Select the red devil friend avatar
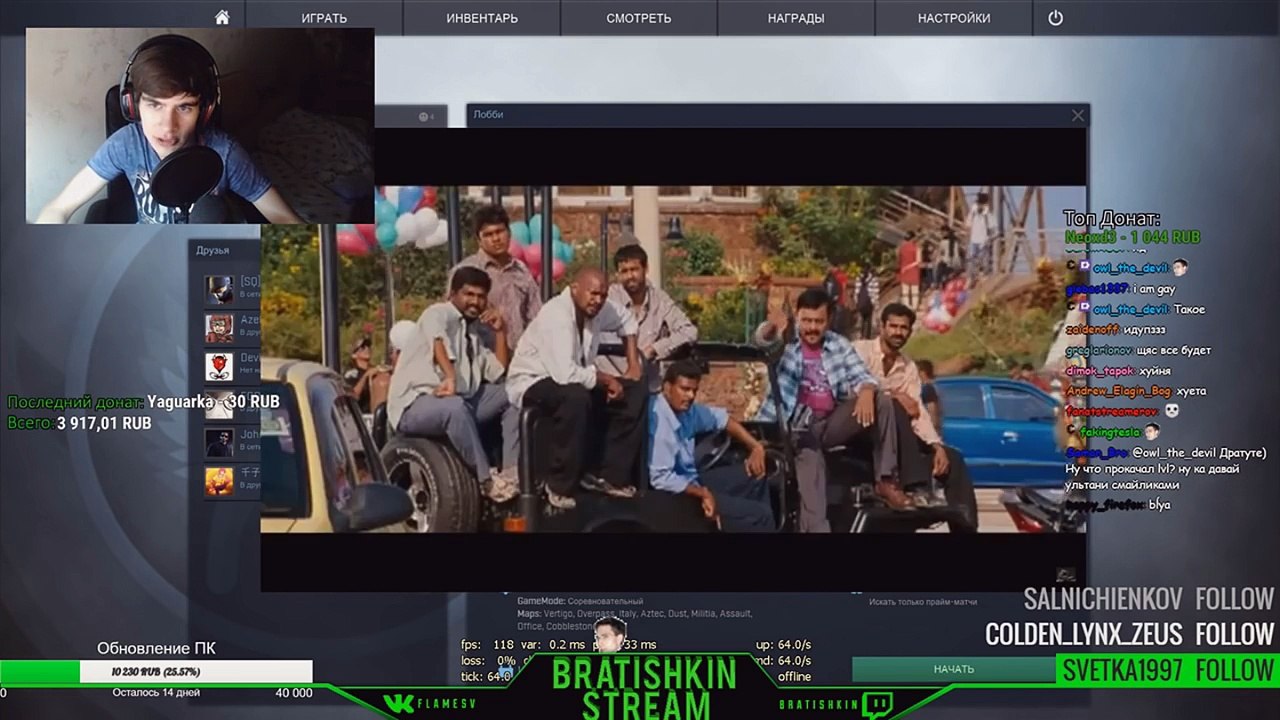Viewport: 1280px width, 720px height. 219,366
